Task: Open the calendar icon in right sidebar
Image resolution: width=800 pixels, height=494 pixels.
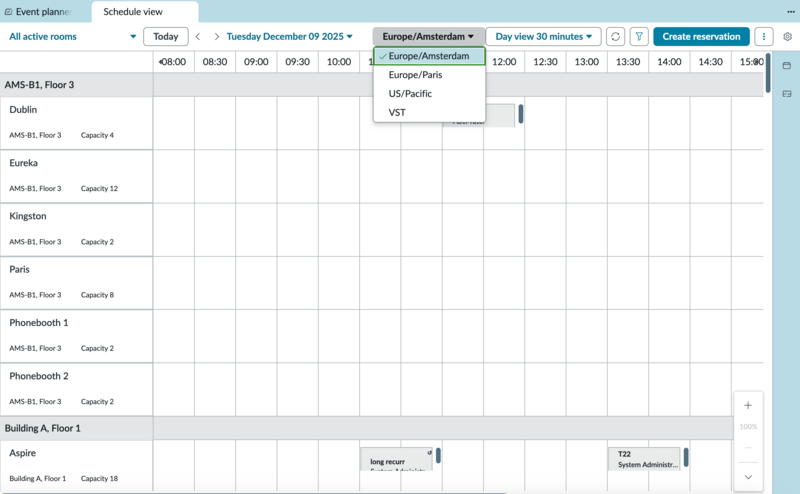Action: click(x=787, y=65)
